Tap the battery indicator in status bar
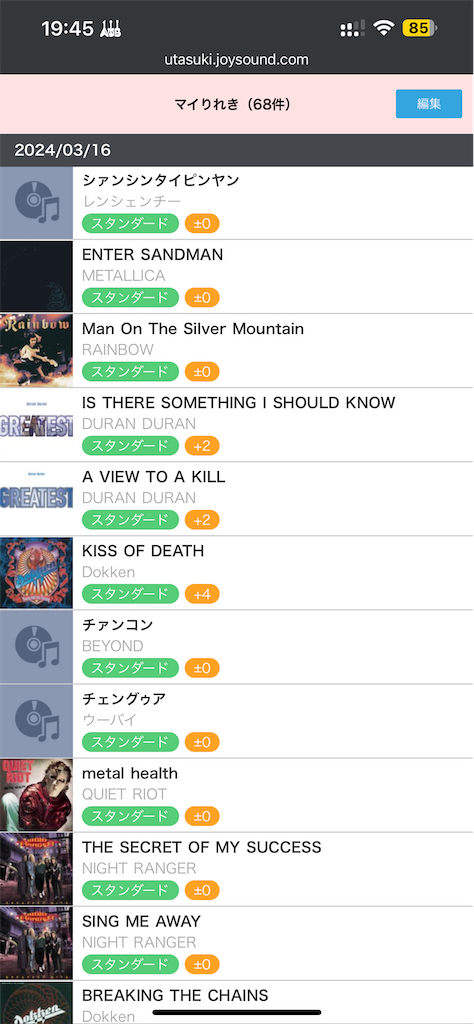 coord(420,28)
